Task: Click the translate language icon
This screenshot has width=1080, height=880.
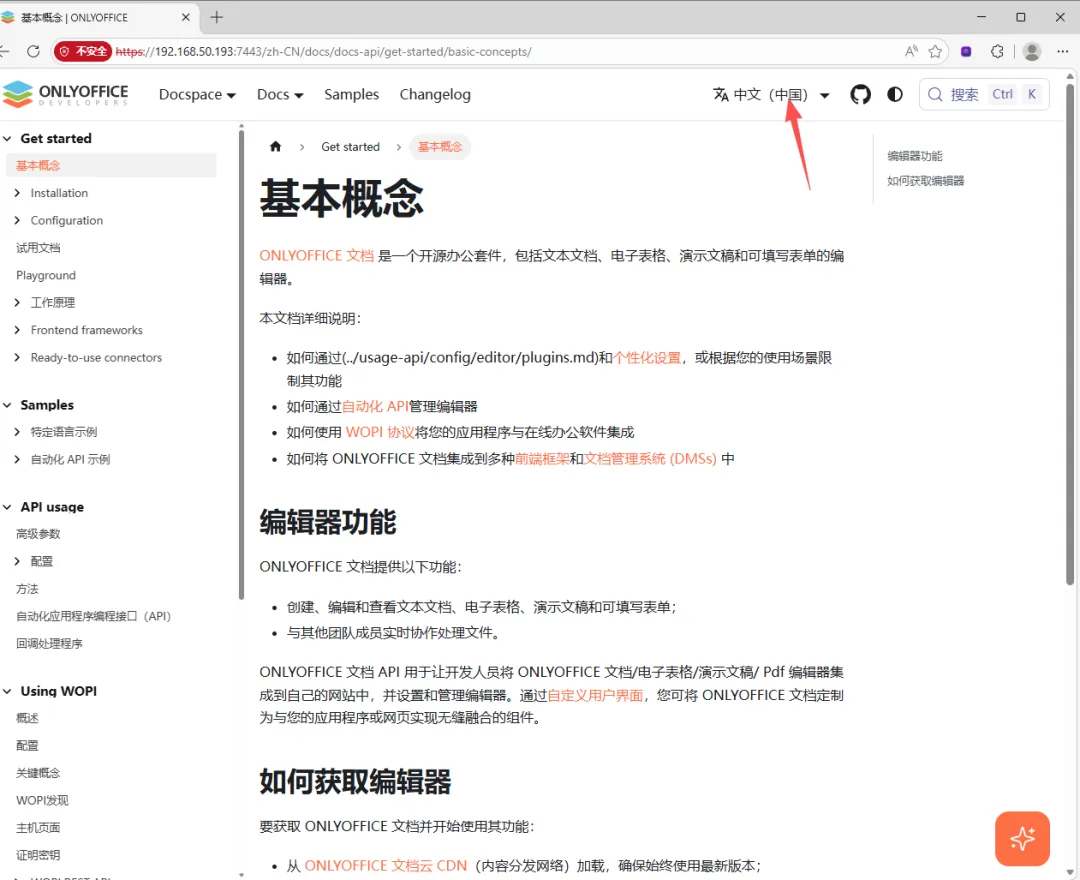Action: click(x=720, y=94)
